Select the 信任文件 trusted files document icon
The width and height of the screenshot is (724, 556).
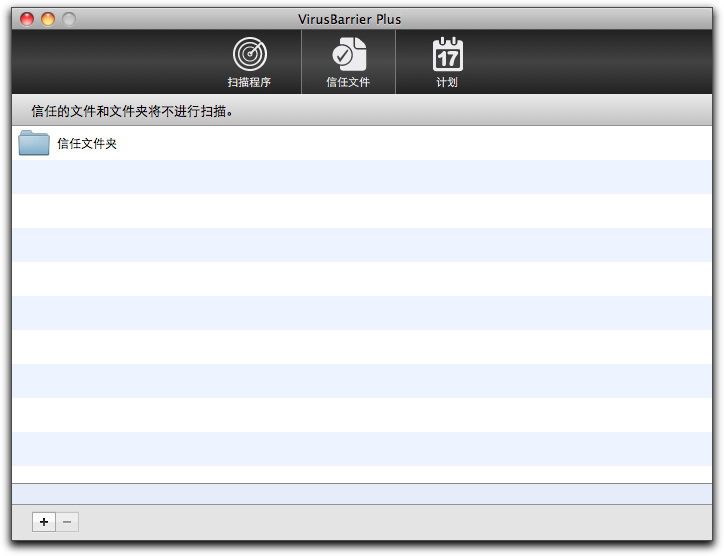point(349,54)
